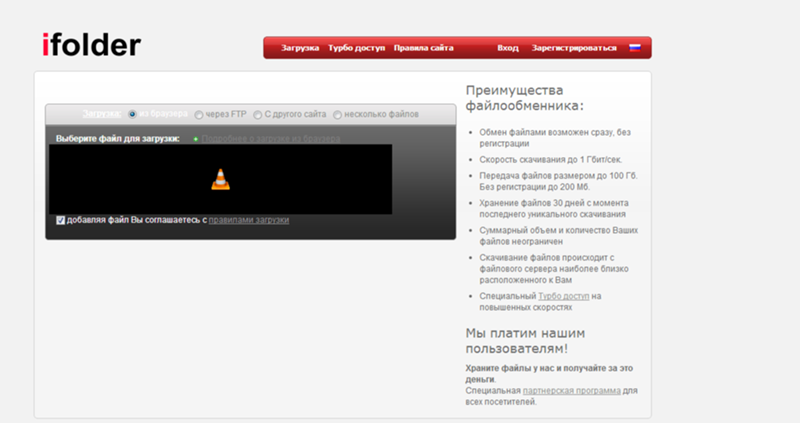Viewport: 800px width, 423px height.
Task: Open the Турбо доступ menu item
Action: tap(357, 48)
